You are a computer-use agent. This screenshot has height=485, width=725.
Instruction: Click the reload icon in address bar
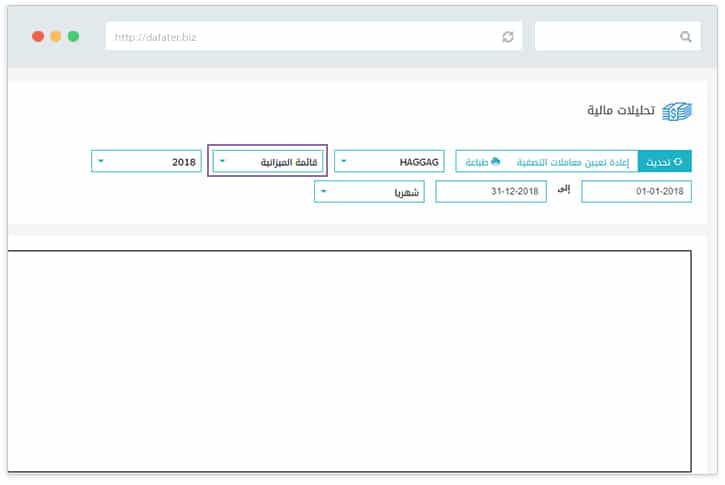point(508,37)
